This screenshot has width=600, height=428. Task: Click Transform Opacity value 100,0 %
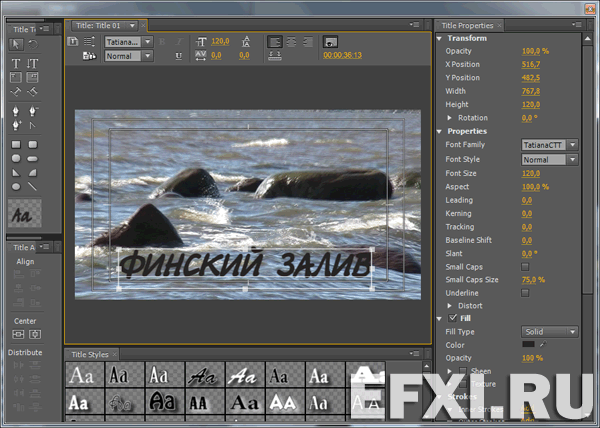535,51
